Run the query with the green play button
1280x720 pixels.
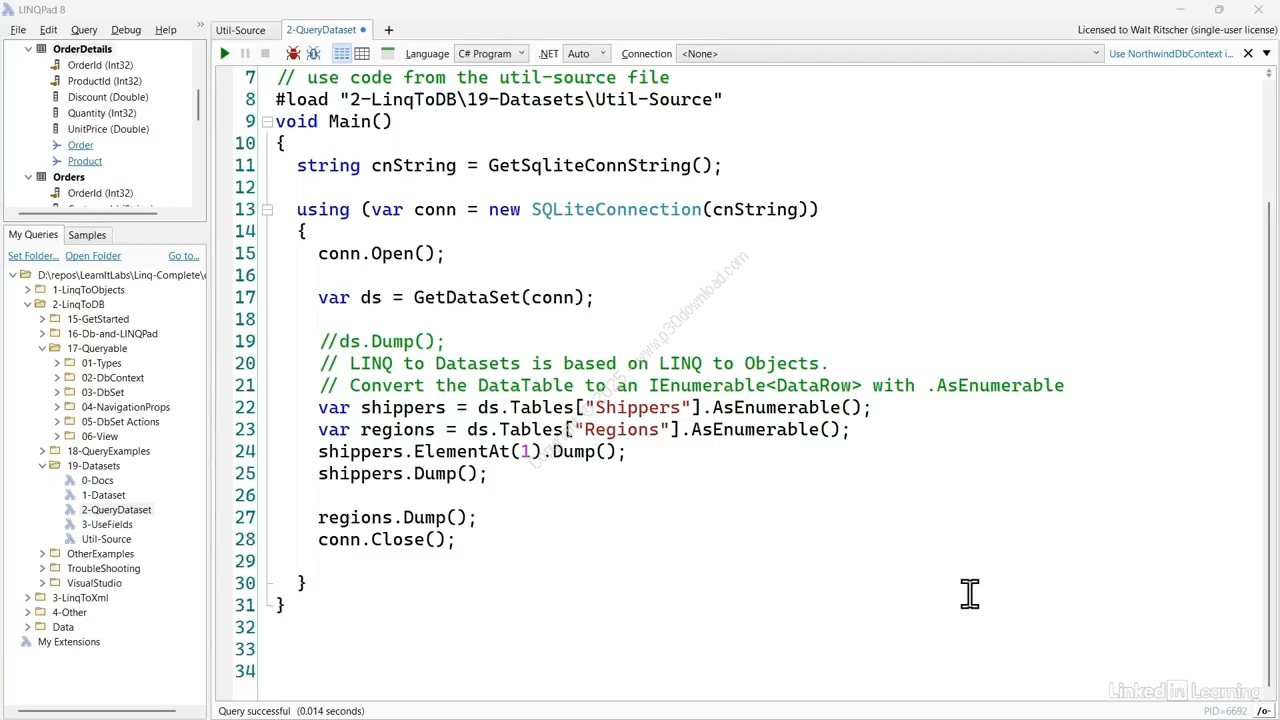pyautogui.click(x=225, y=54)
